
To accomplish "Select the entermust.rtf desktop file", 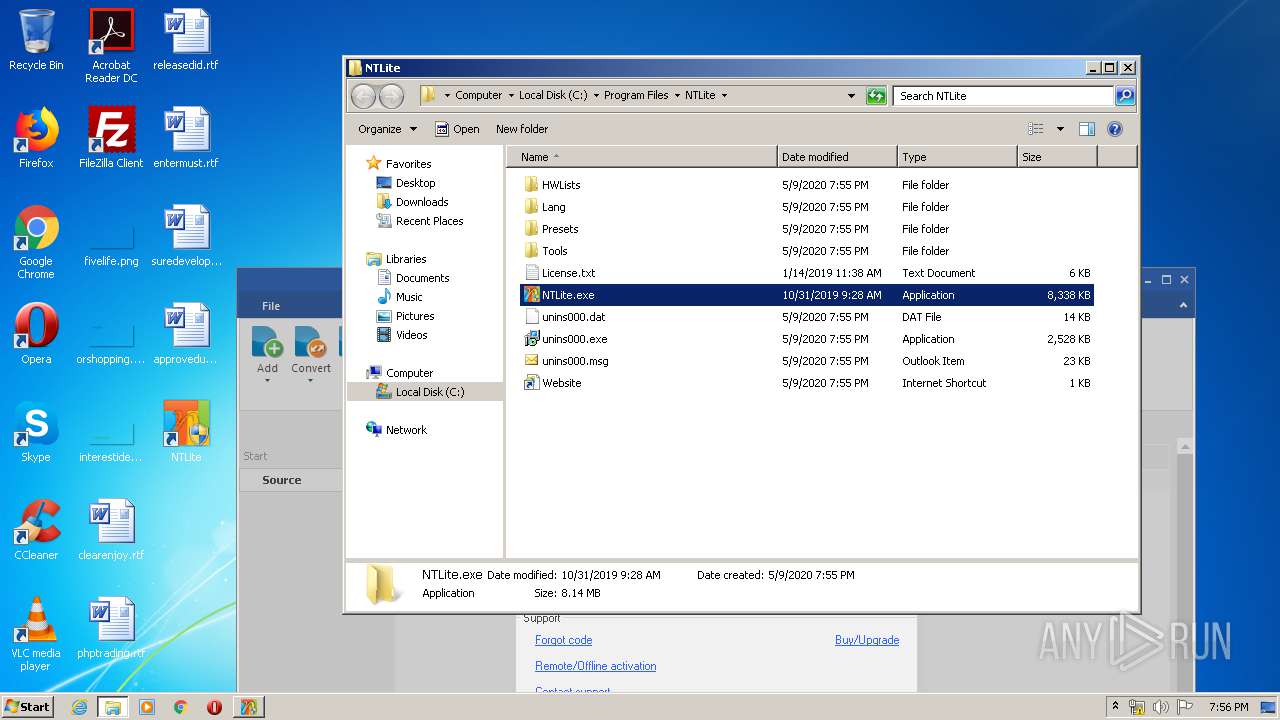I will tap(186, 138).
